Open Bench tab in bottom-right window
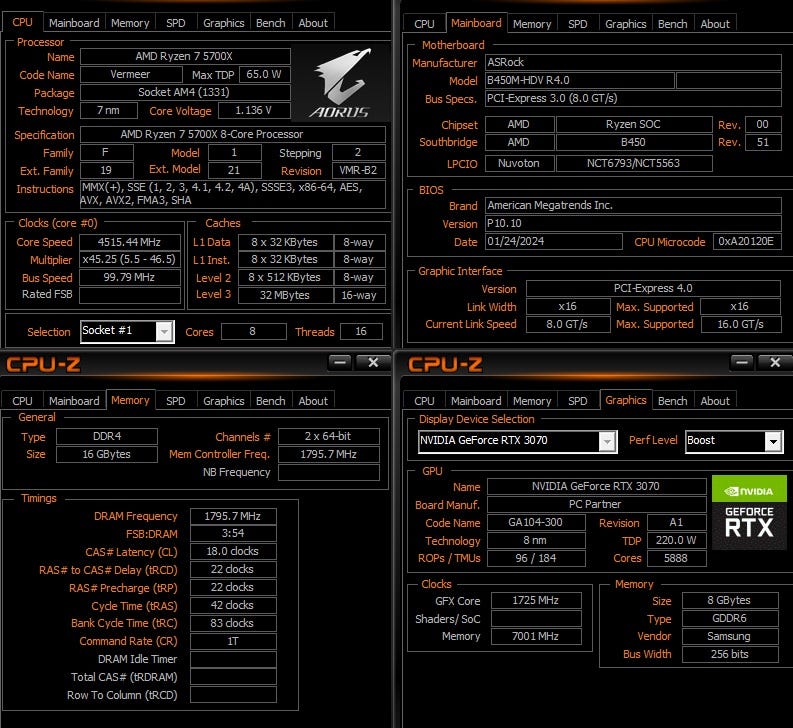The width and height of the screenshot is (793, 728). pos(673,401)
